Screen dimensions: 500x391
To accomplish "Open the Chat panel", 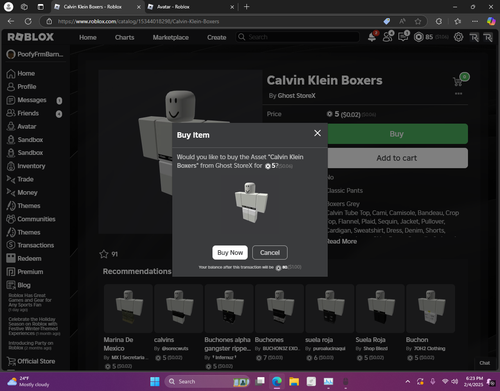I will (x=485, y=363).
